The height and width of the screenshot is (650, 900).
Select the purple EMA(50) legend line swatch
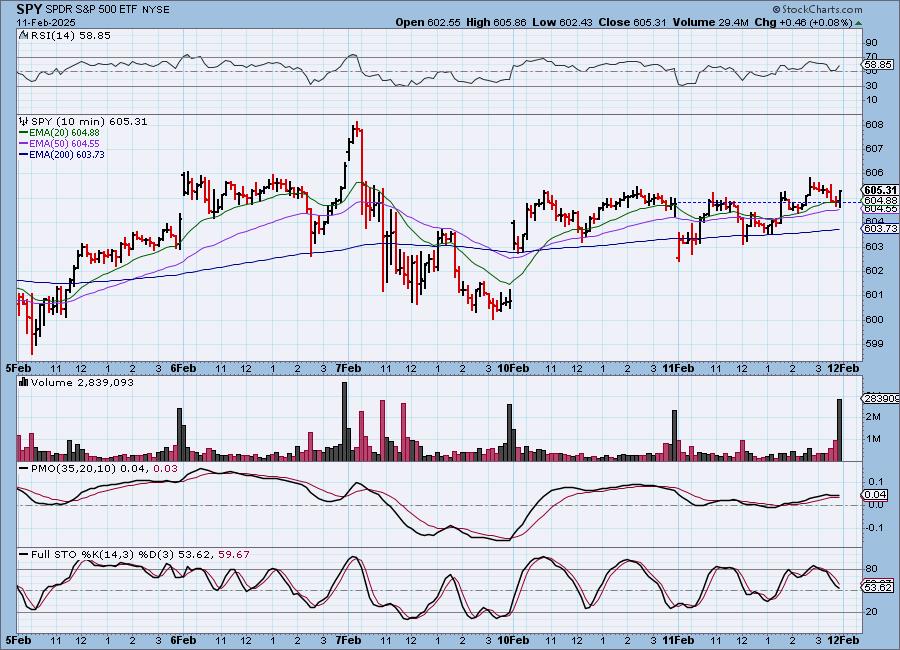pos(24,144)
